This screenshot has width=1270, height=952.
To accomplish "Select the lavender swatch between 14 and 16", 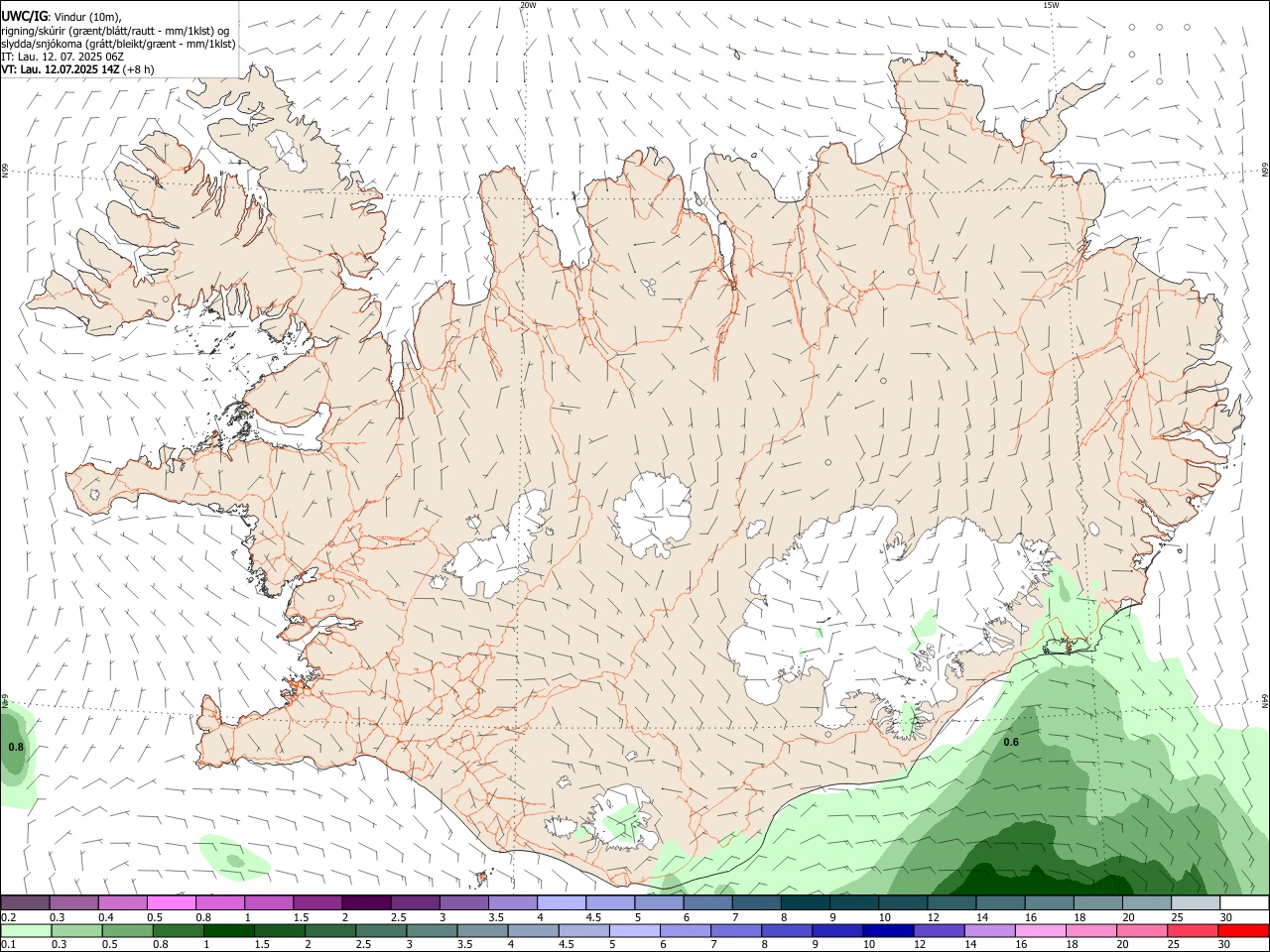I will click(x=990, y=931).
